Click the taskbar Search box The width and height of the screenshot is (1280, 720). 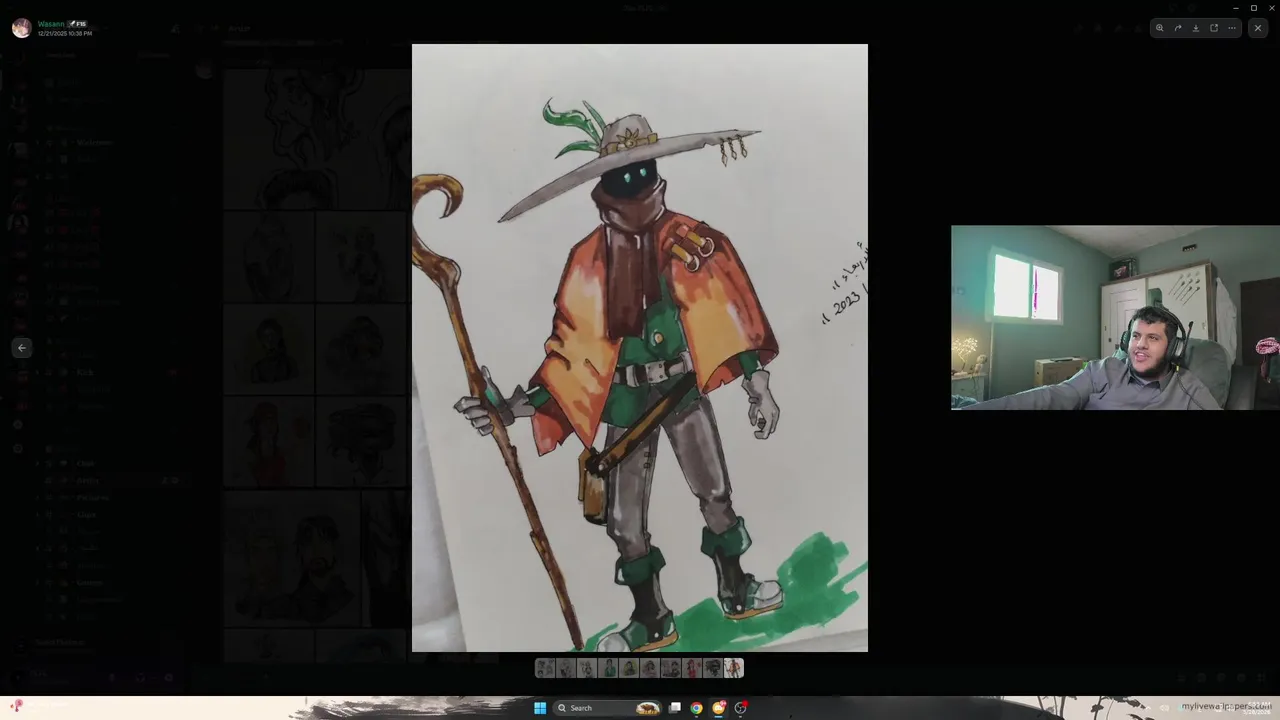coord(607,708)
